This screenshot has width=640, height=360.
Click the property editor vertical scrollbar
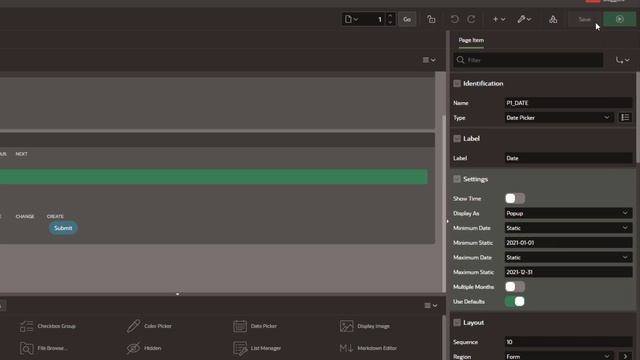click(638, 118)
